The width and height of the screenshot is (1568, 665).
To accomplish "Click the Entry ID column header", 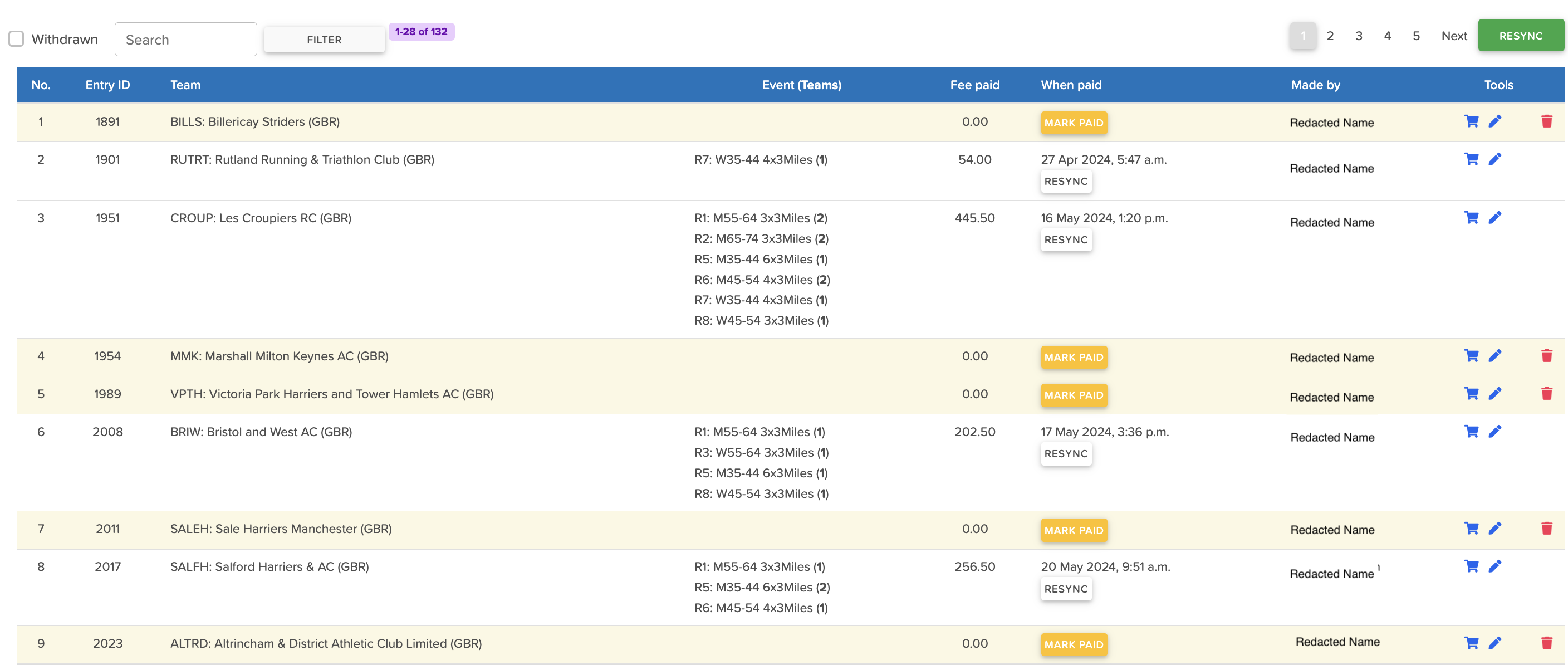I will point(107,85).
